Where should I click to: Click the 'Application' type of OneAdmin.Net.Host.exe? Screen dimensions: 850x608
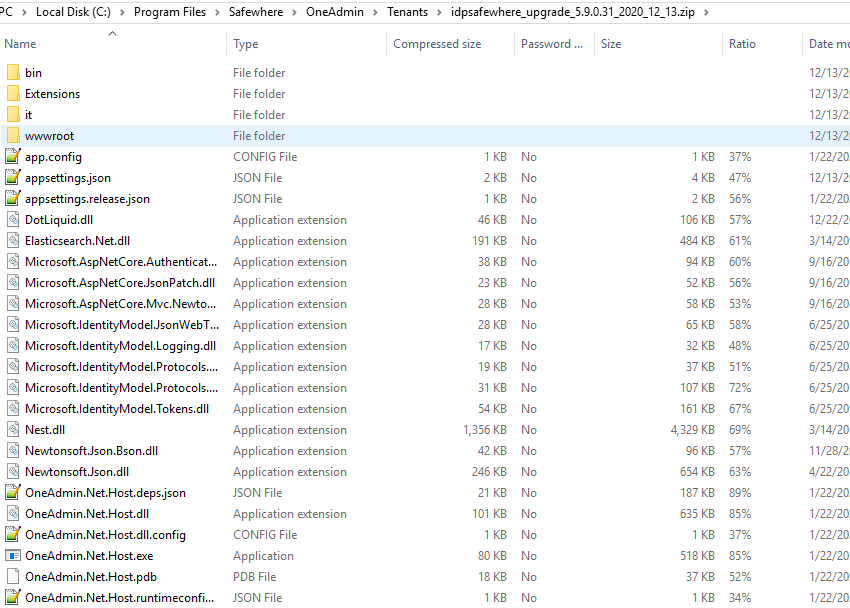click(263, 556)
